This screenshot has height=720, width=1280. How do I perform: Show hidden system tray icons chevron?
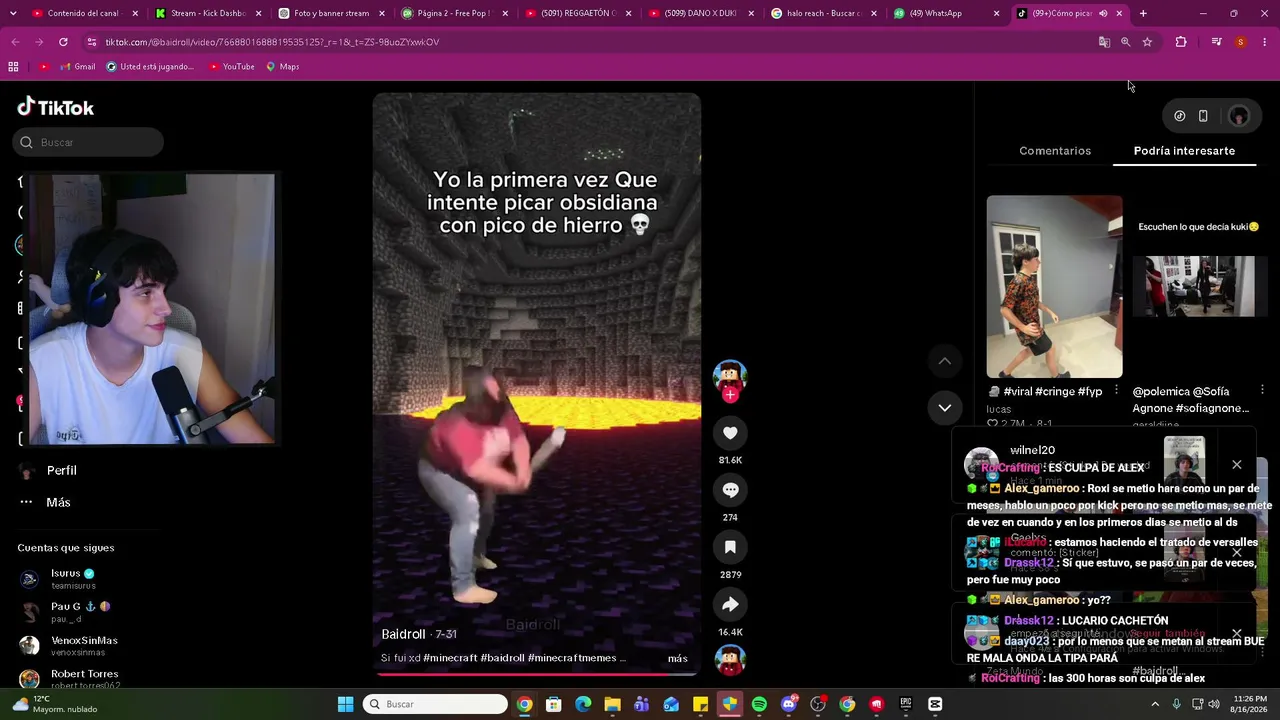point(1155,704)
